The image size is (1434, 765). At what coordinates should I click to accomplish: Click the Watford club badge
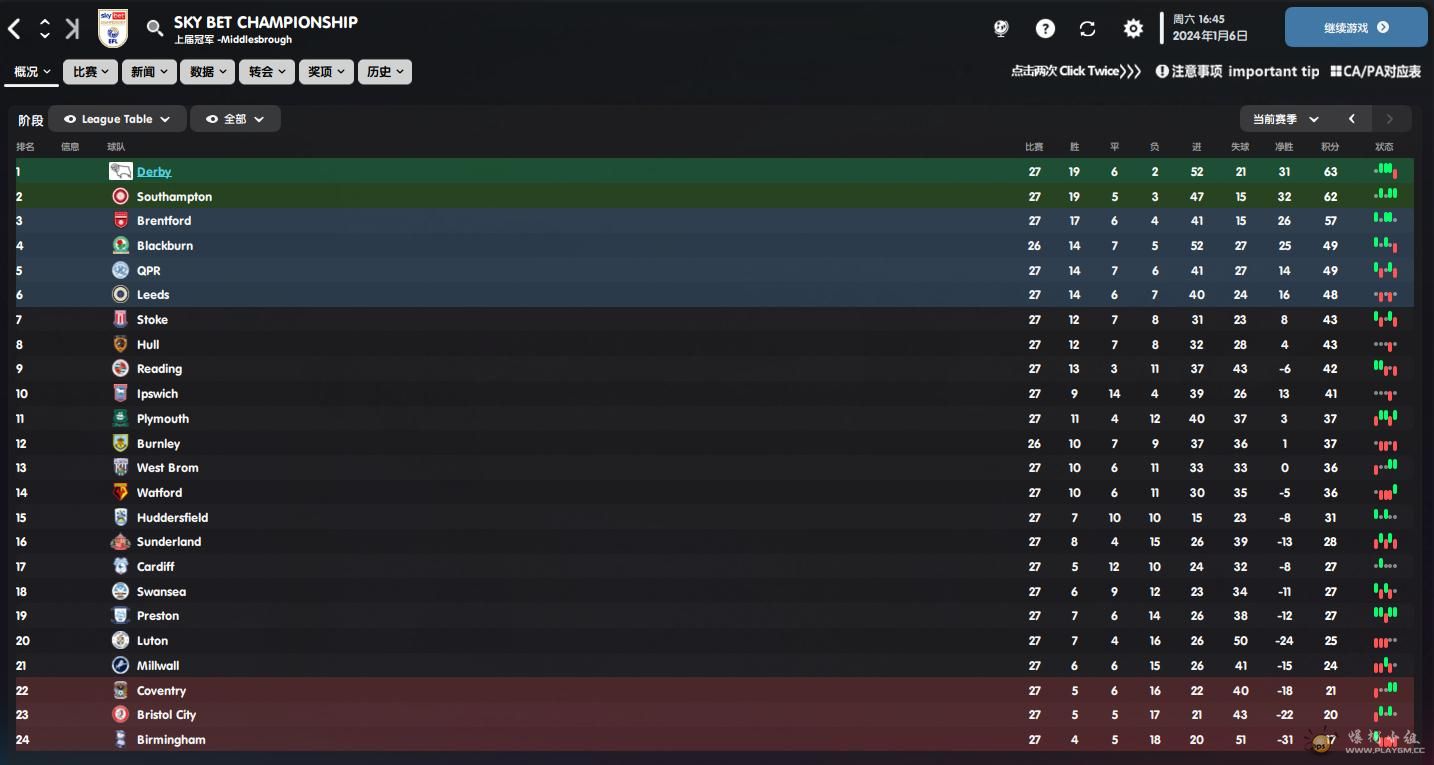120,492
